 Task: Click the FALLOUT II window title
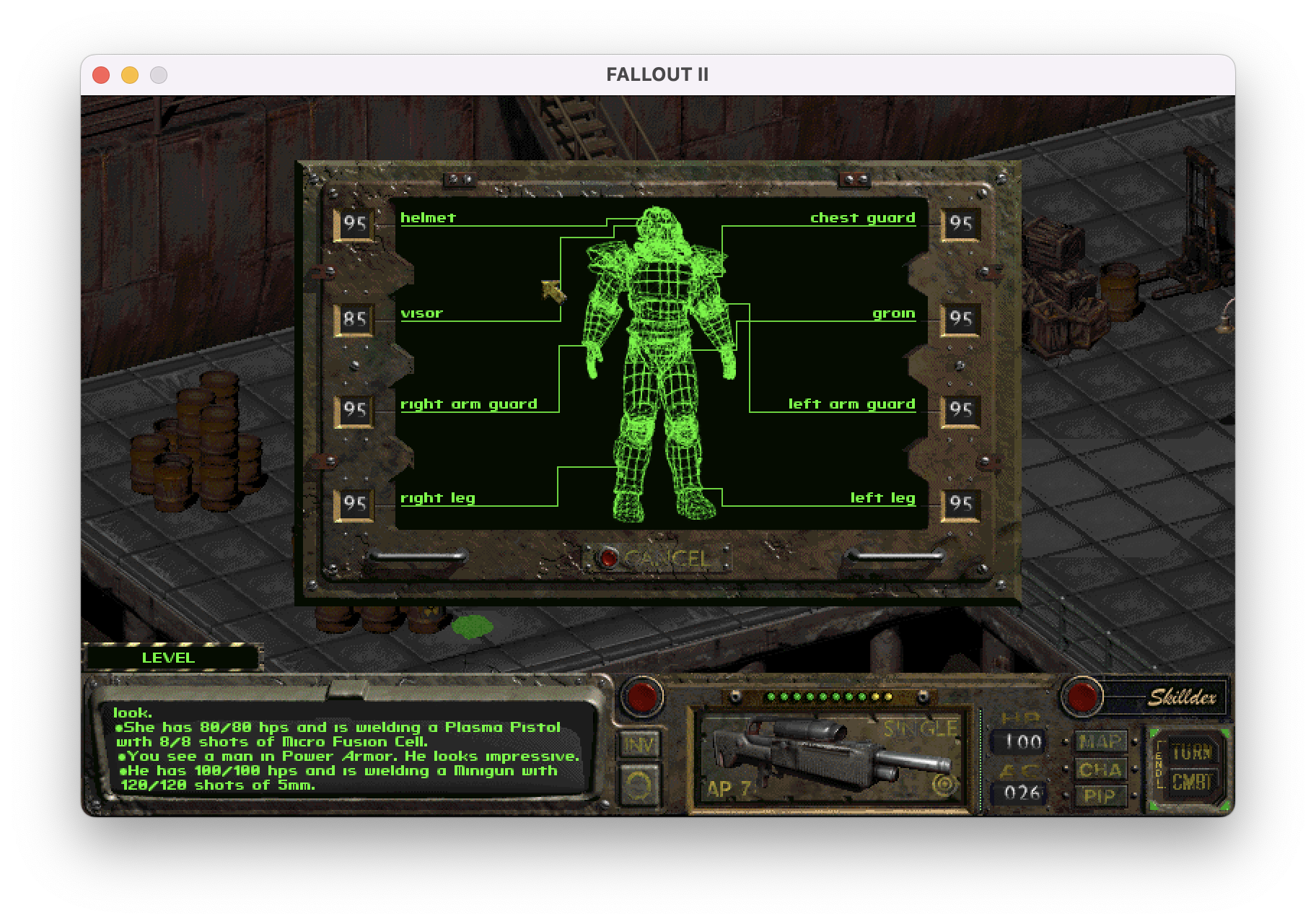(657, 74)
